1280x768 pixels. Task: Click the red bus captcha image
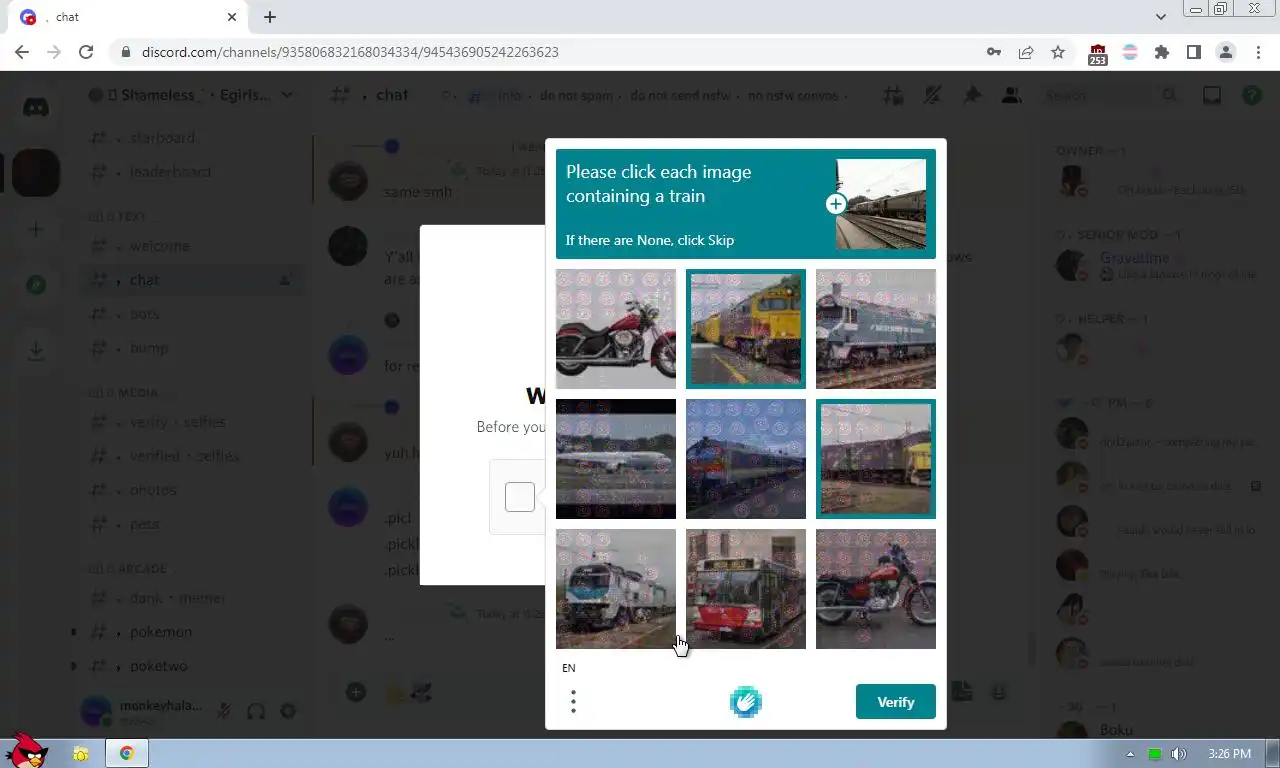pyautogui.click(x=746, y=589)
